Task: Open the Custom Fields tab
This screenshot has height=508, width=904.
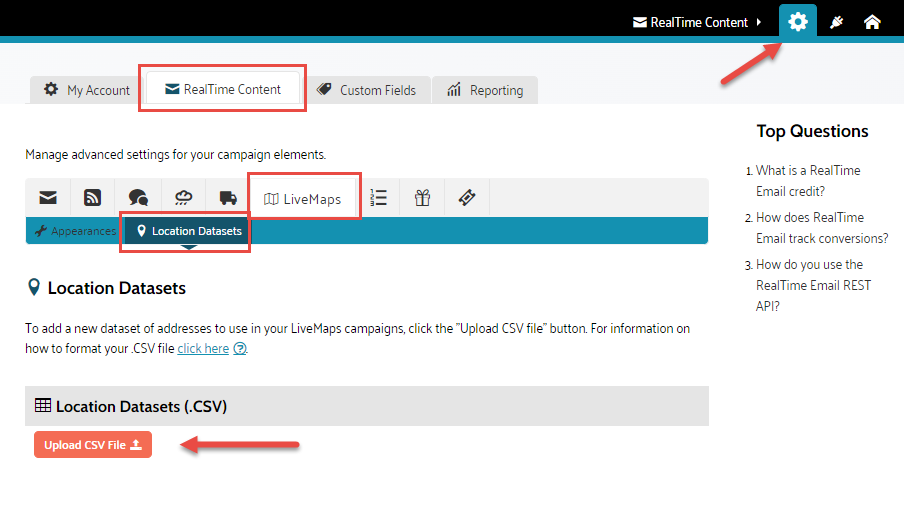Action: tap(366, 90)
